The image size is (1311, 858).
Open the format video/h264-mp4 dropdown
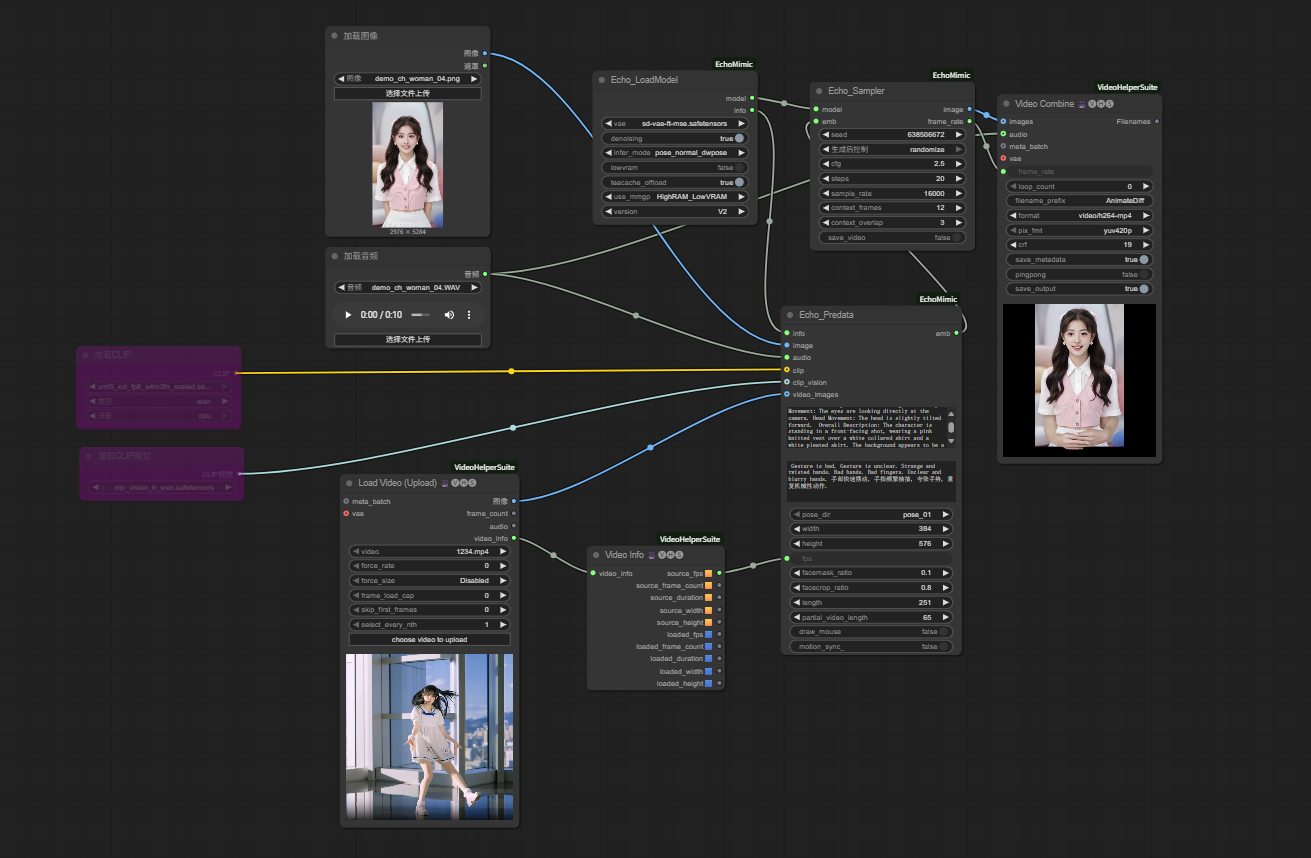[1079, 215]
